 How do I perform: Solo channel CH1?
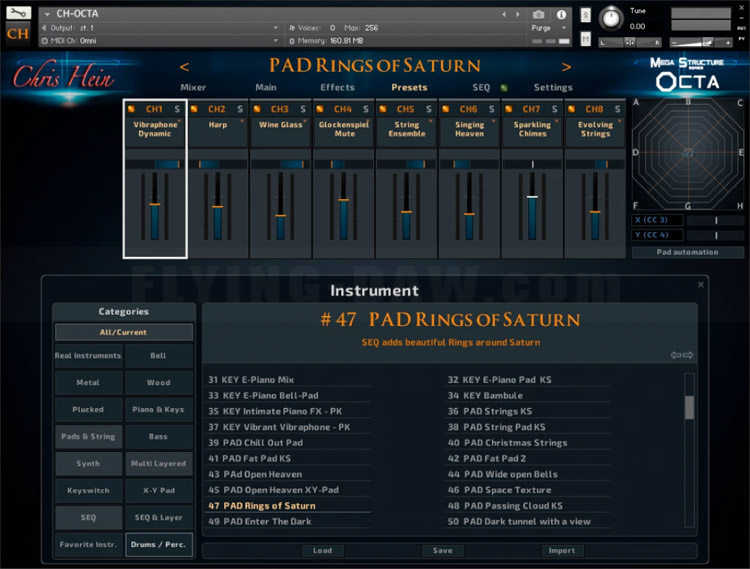pyautogui.click(x=177, y=109)
